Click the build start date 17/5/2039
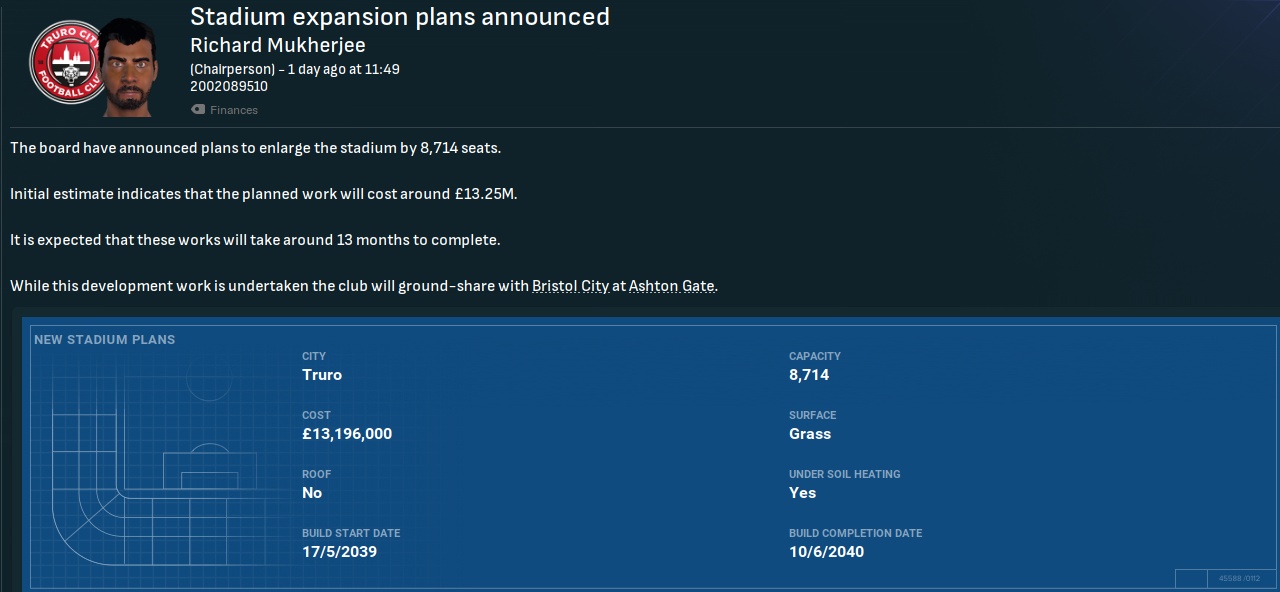The image size is (1280, 592). coord(341,552)
